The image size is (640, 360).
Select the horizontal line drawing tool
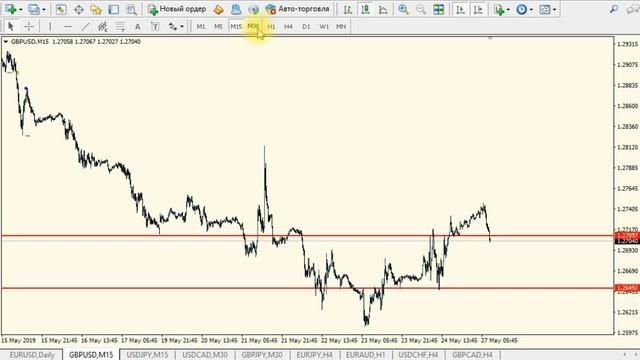point(68,27)
